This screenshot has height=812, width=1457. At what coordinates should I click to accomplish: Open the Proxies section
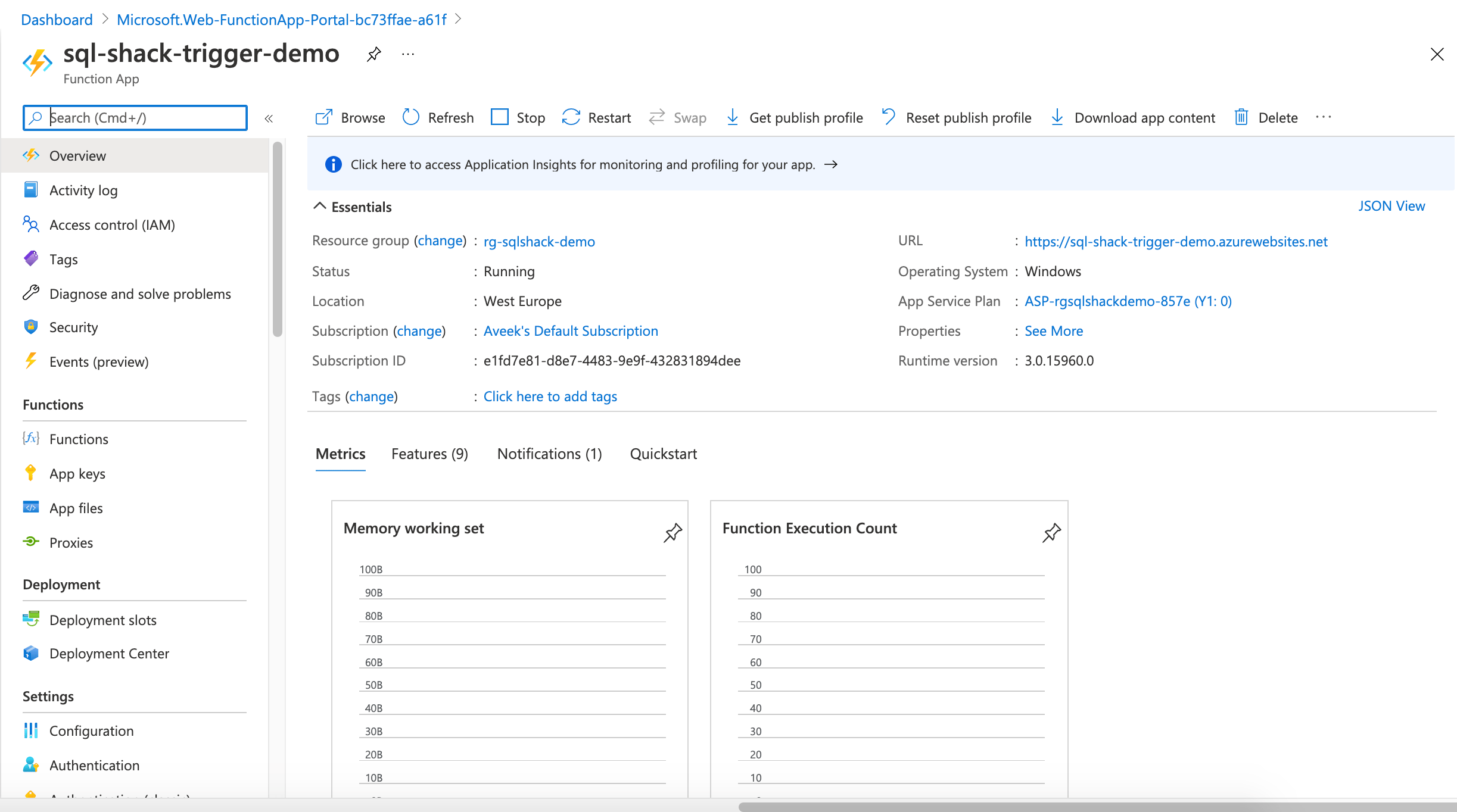pos(71,542)
